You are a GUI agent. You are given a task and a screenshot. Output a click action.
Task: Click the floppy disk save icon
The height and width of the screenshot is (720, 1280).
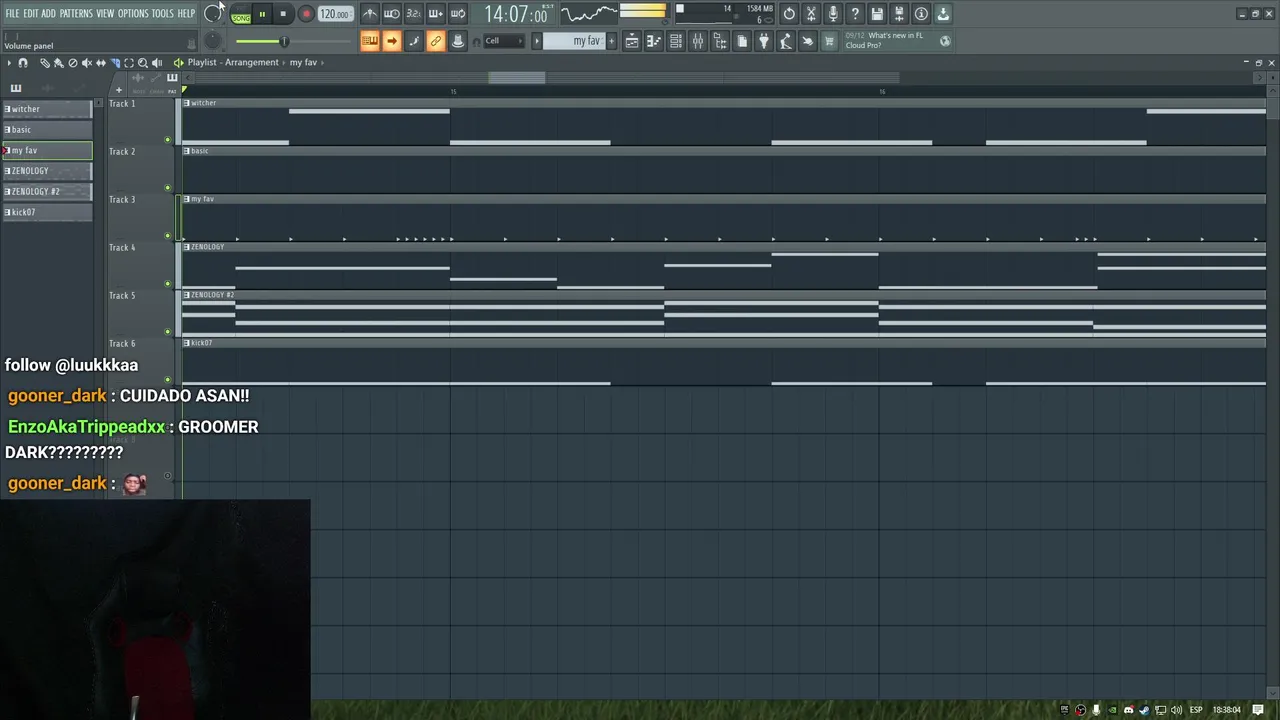pos(877,14)
